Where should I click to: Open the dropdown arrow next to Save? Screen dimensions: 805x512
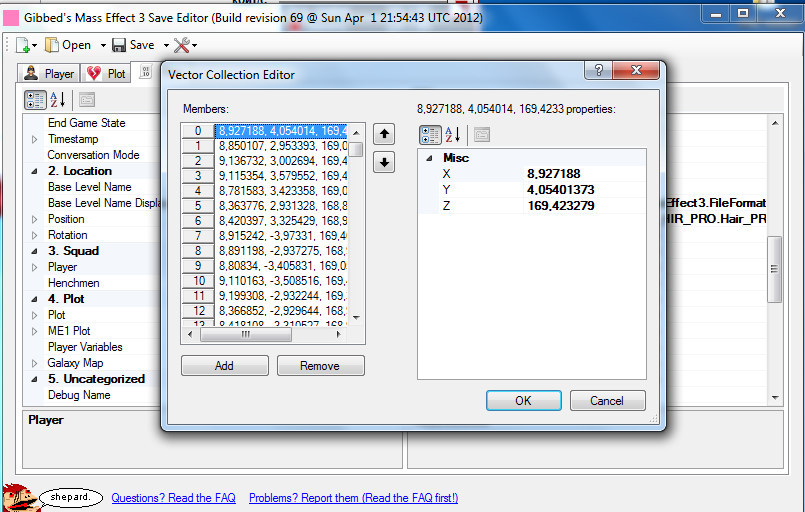[166, 45]
